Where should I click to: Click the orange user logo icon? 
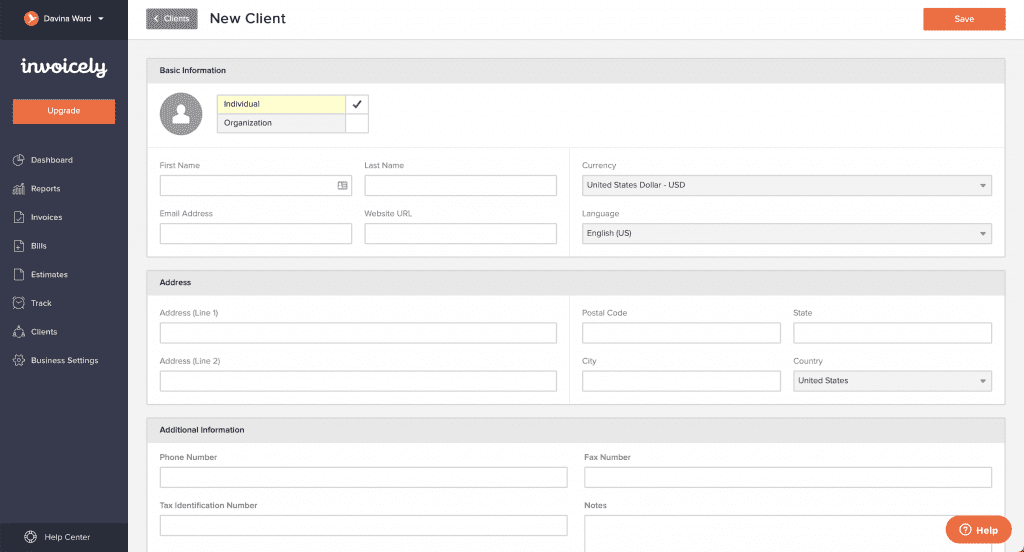pyautogui.click(x=31, y=18)
